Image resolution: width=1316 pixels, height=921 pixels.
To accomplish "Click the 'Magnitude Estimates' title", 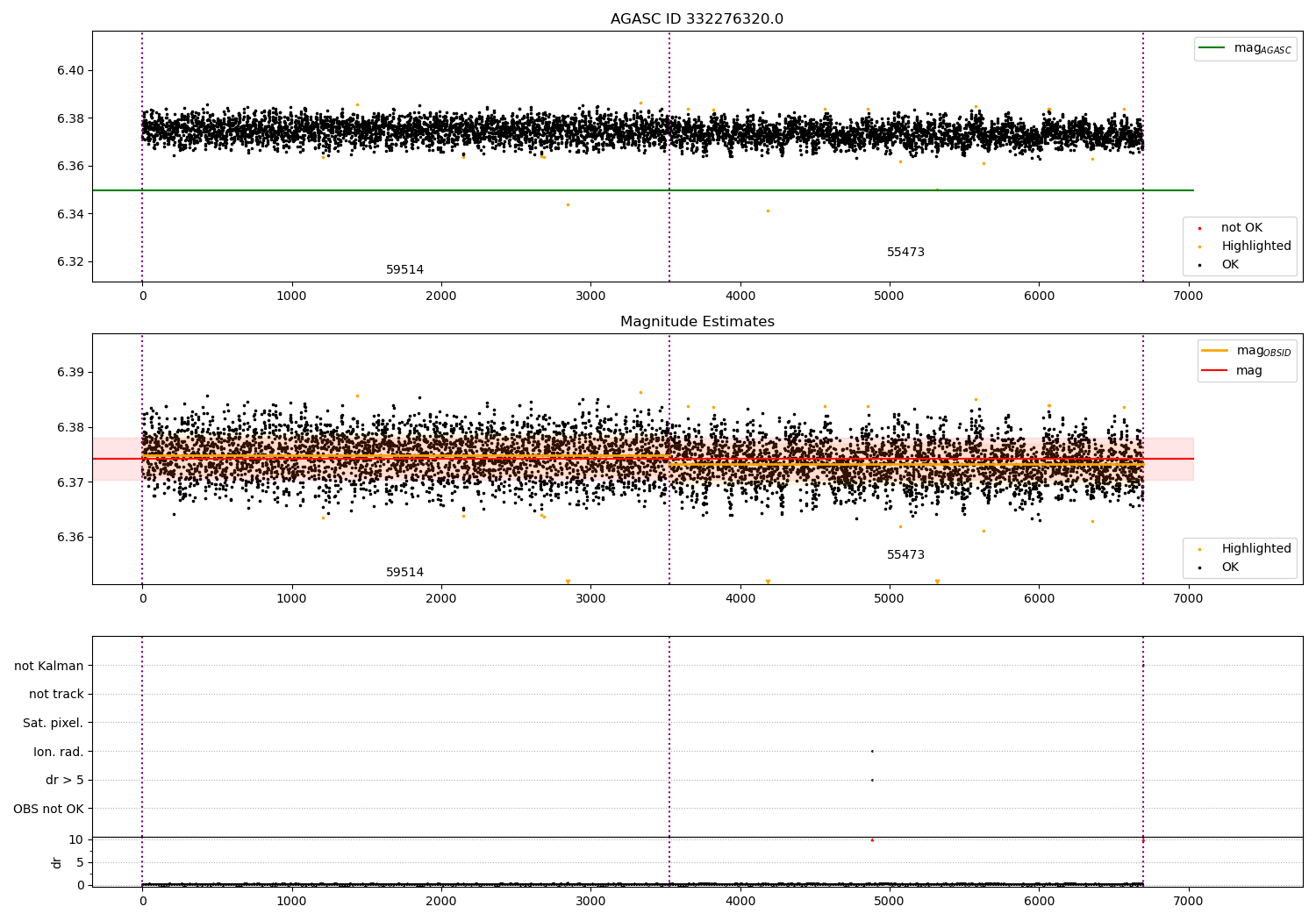I will (697, 322).
